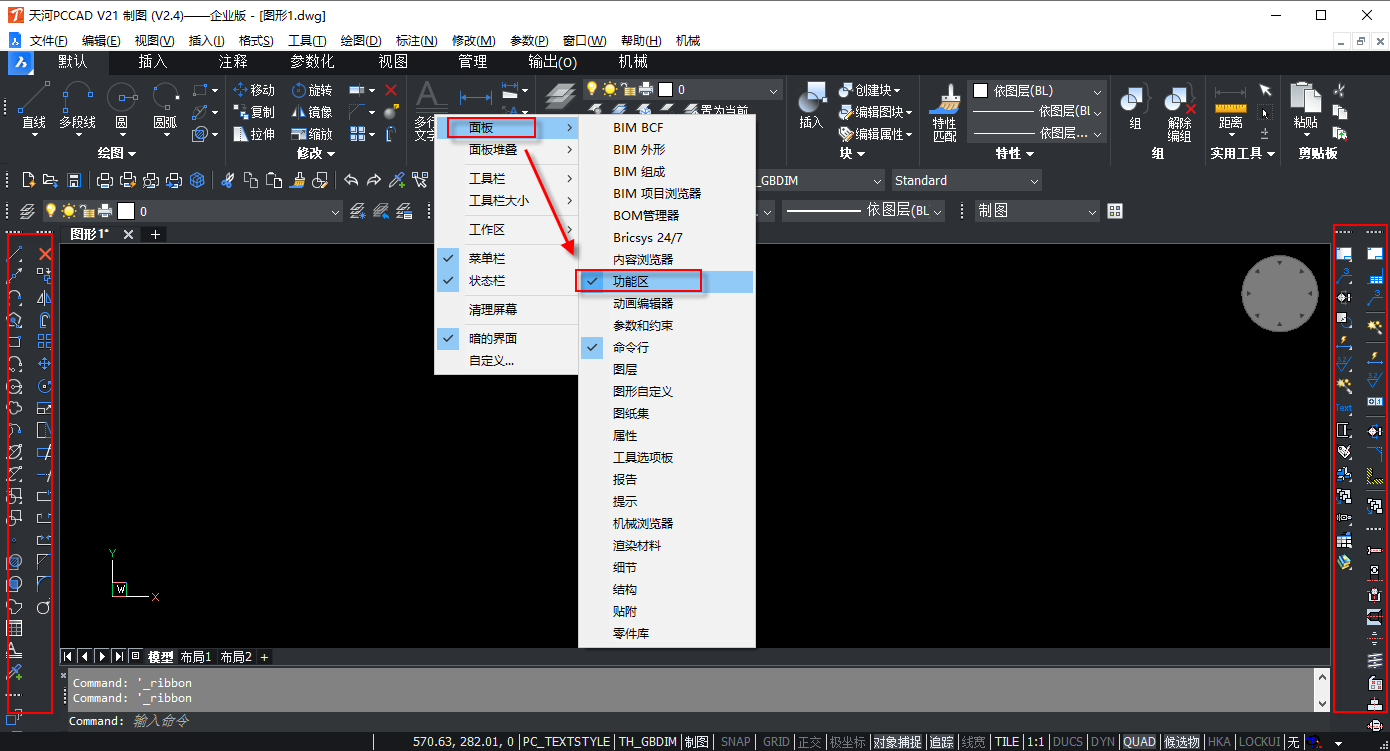
Task: Expand the 实用工具 panel arrow
Action: click(1271, 154)
